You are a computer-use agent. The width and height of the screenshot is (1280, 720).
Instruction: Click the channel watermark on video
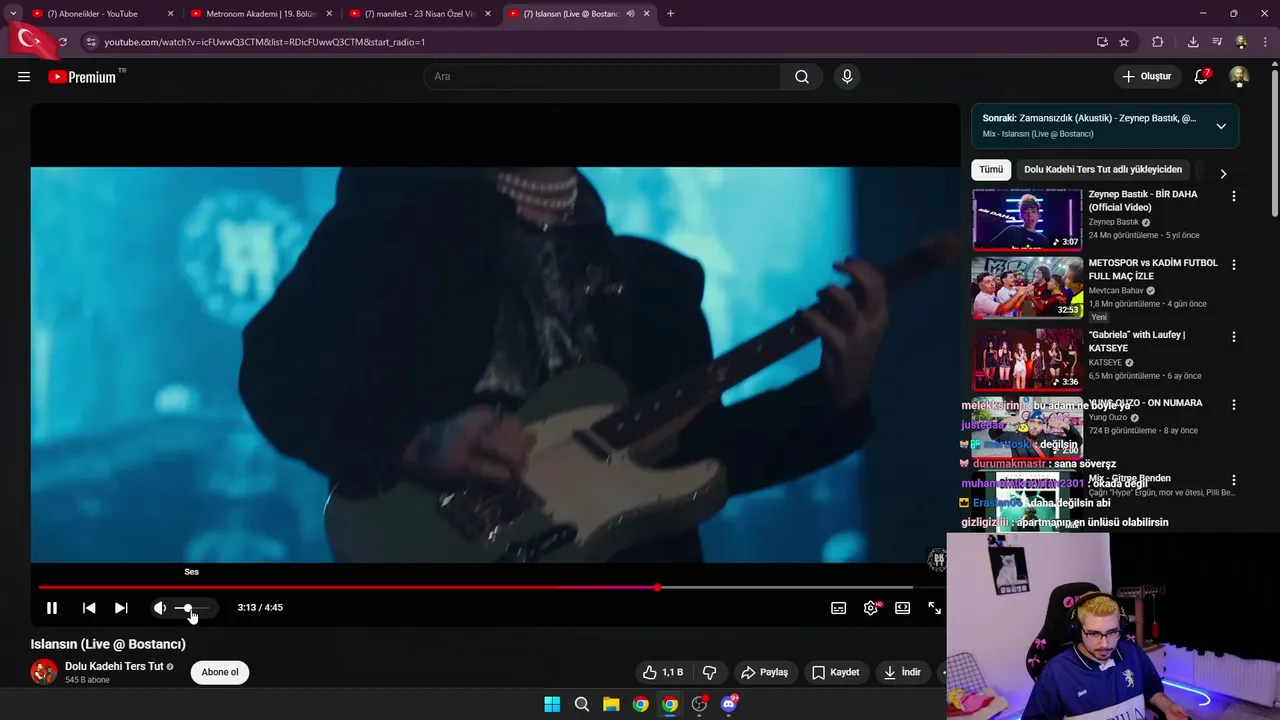click(937, 559)
